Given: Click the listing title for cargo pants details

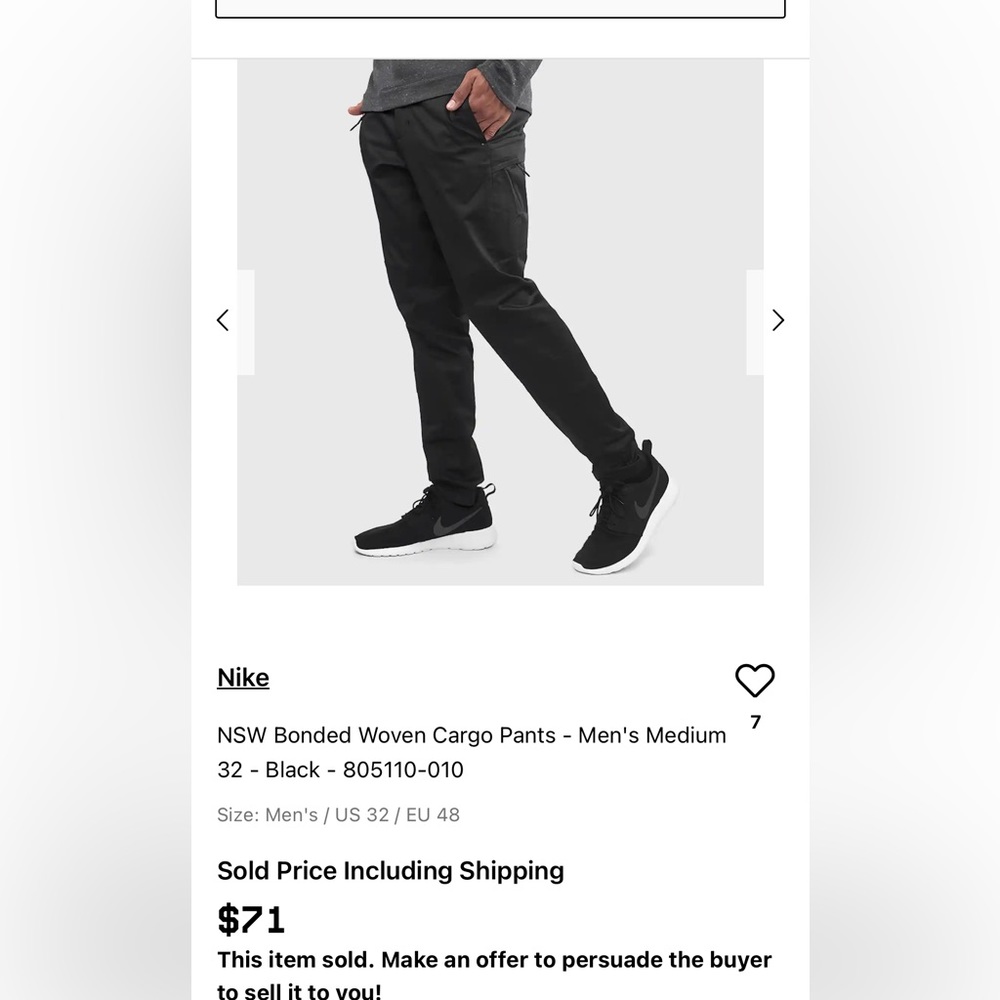Looking at the screenshot, I should pos(472,752).
